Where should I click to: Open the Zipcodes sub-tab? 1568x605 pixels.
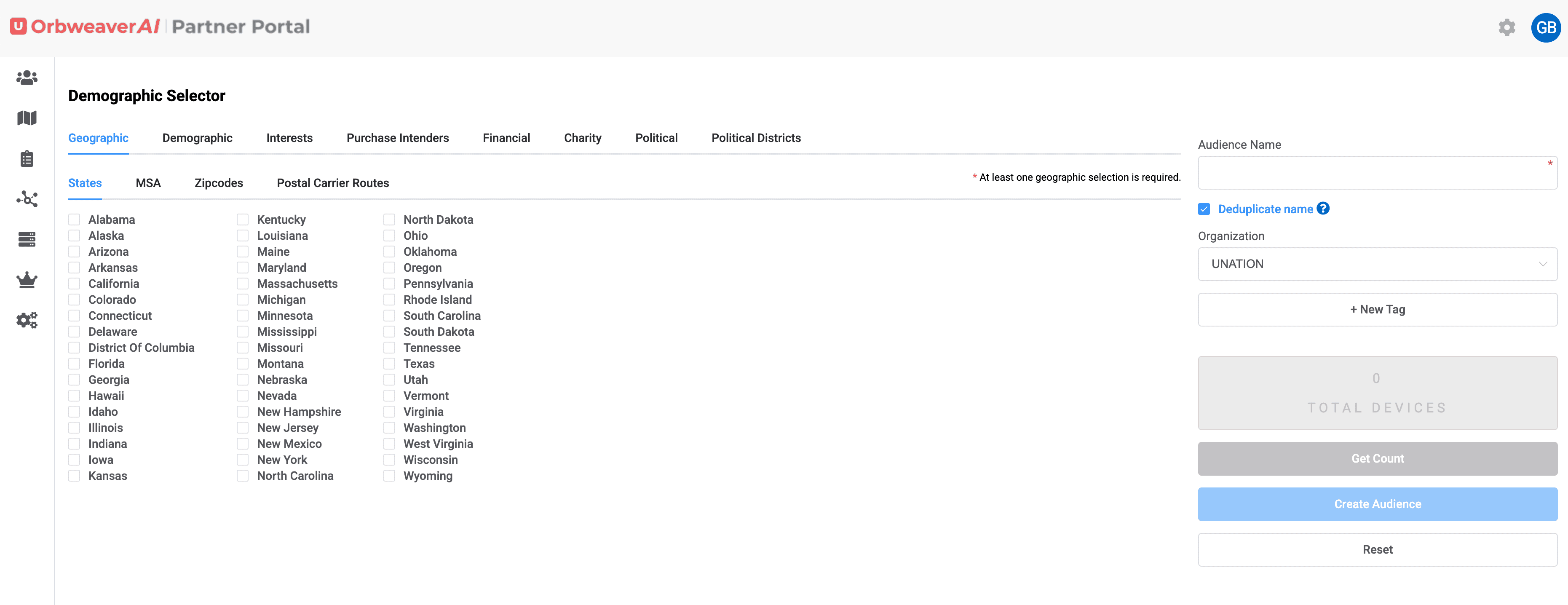pyautogui.click(x=219, y=183)
